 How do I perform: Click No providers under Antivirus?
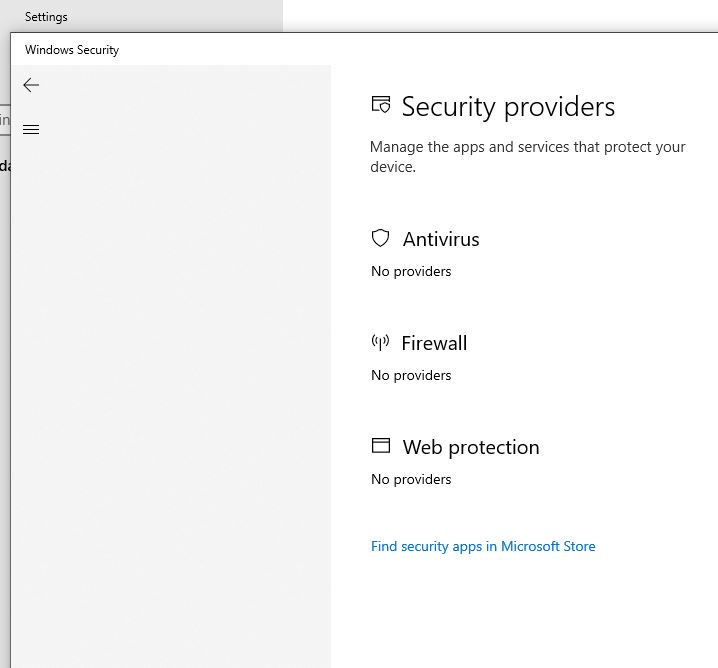pyautogui.click(x=411, y=272)
